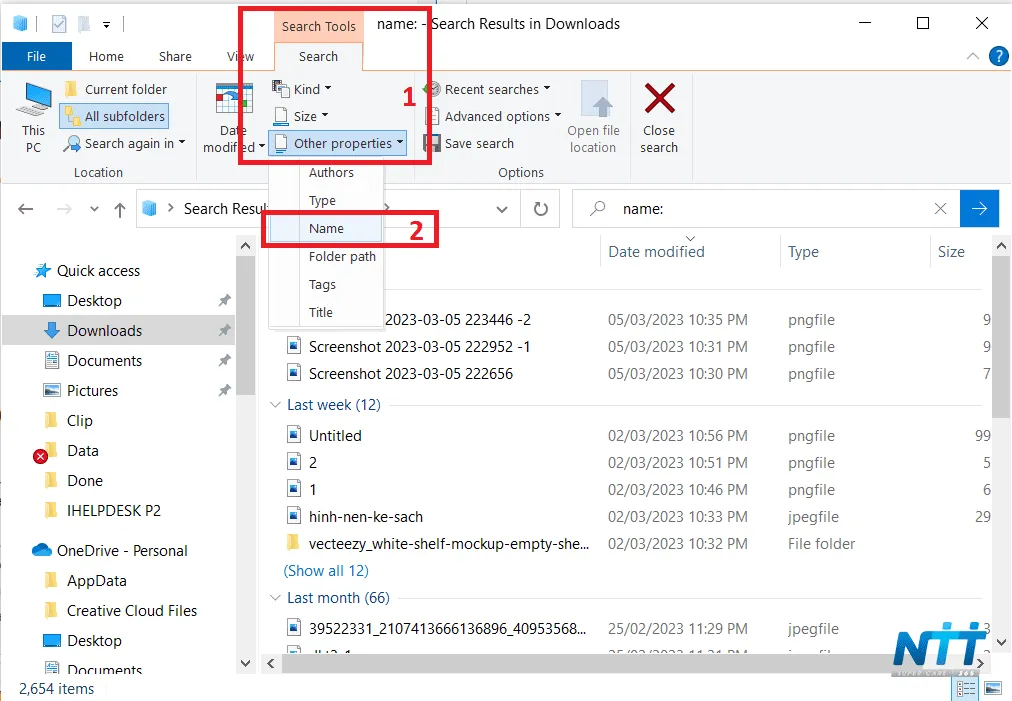1012x701 pixels.
Task: Click the Help question mark icon
Action: (x=998, y=57)
